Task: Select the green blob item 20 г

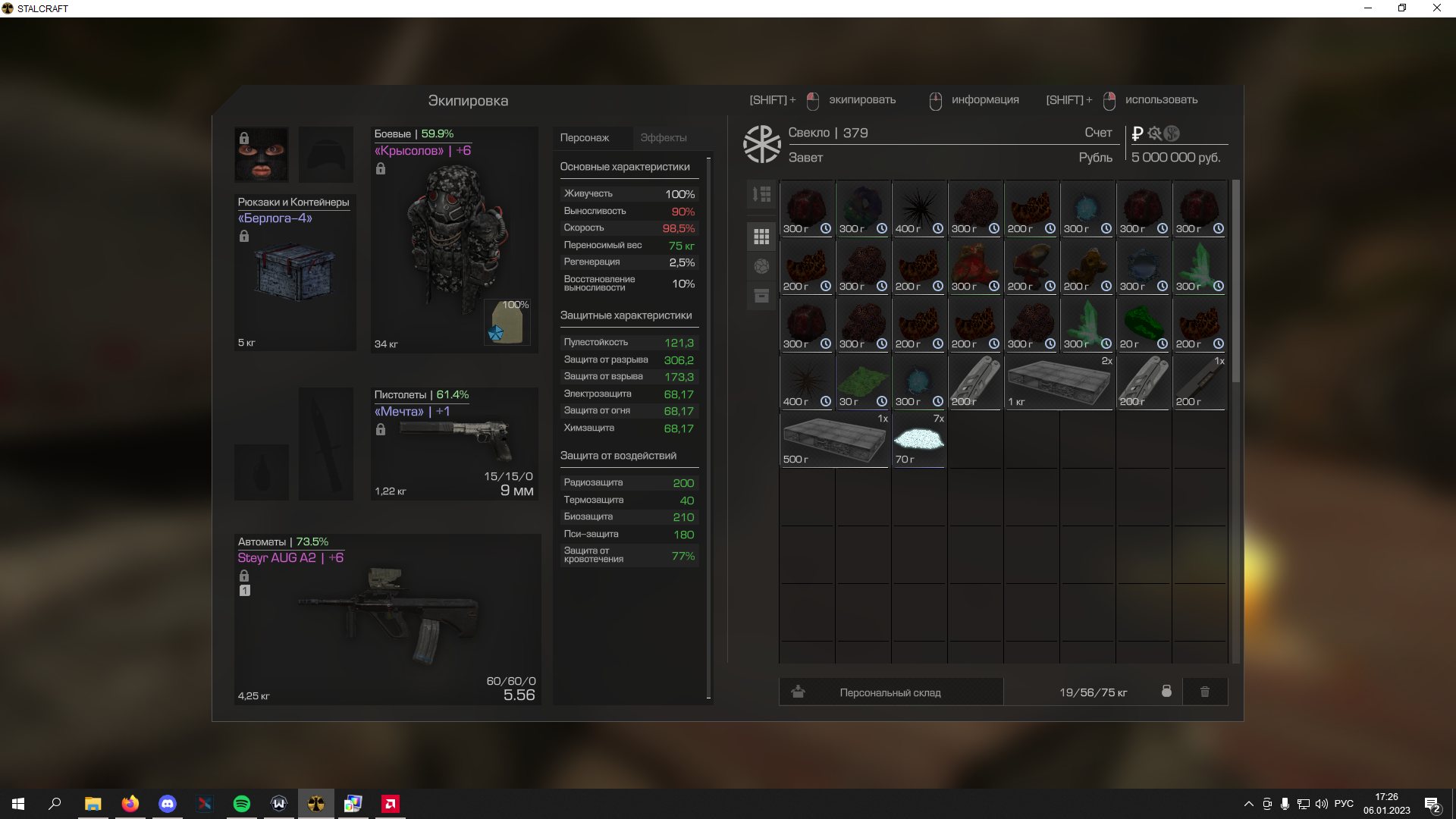Action: click(x=1144, y=324)
